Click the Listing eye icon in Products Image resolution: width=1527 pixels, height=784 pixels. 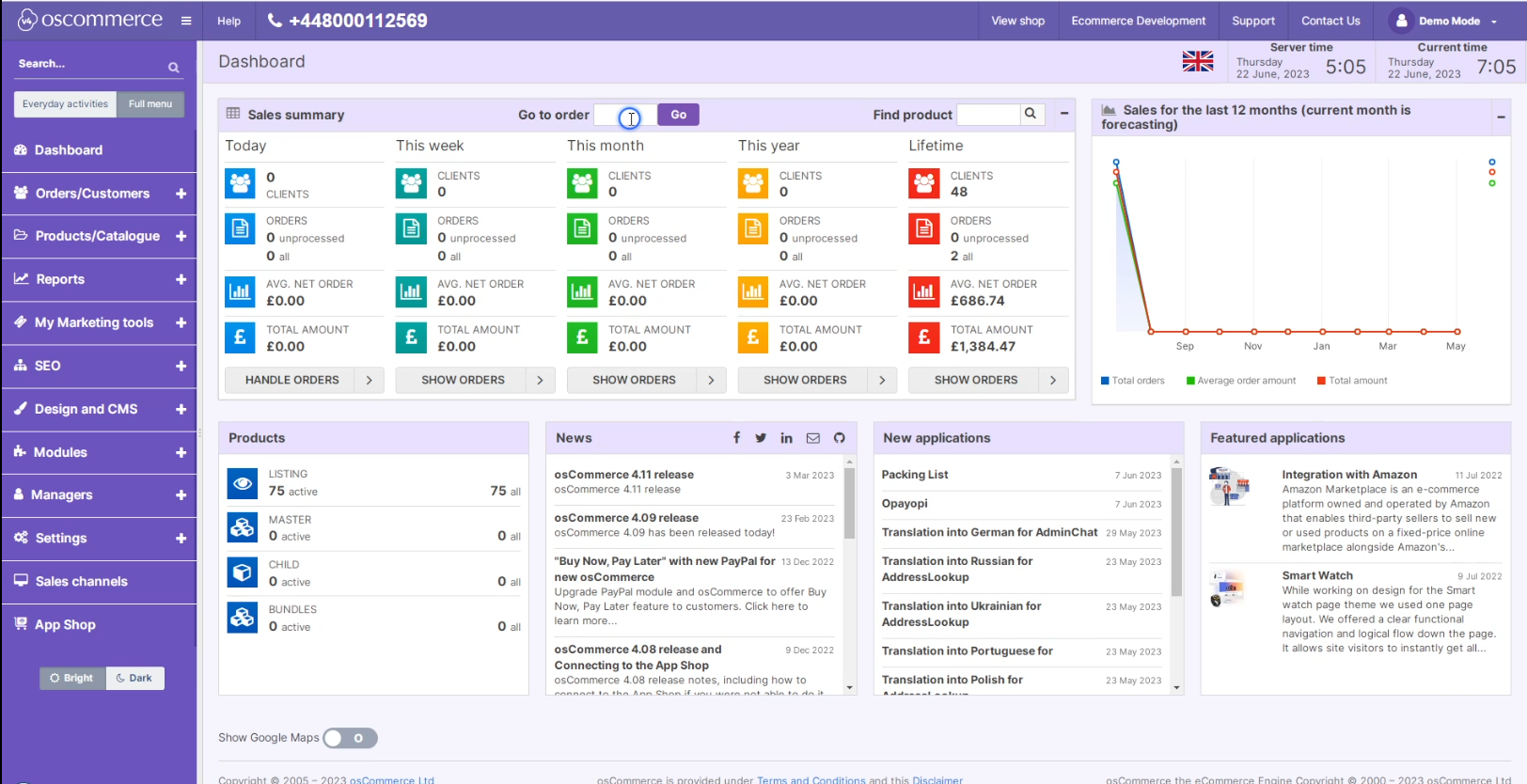point(243,483)
